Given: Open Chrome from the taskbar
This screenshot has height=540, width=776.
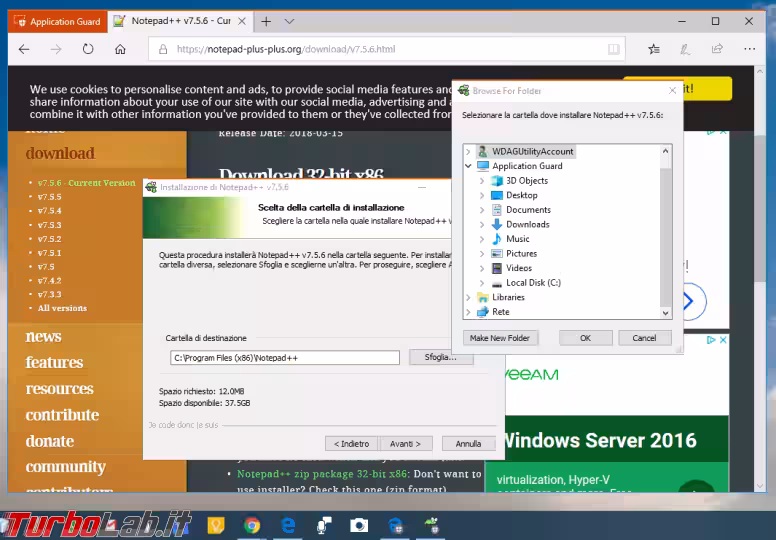Looking at the screenshot, I should (x=252, y=524).
